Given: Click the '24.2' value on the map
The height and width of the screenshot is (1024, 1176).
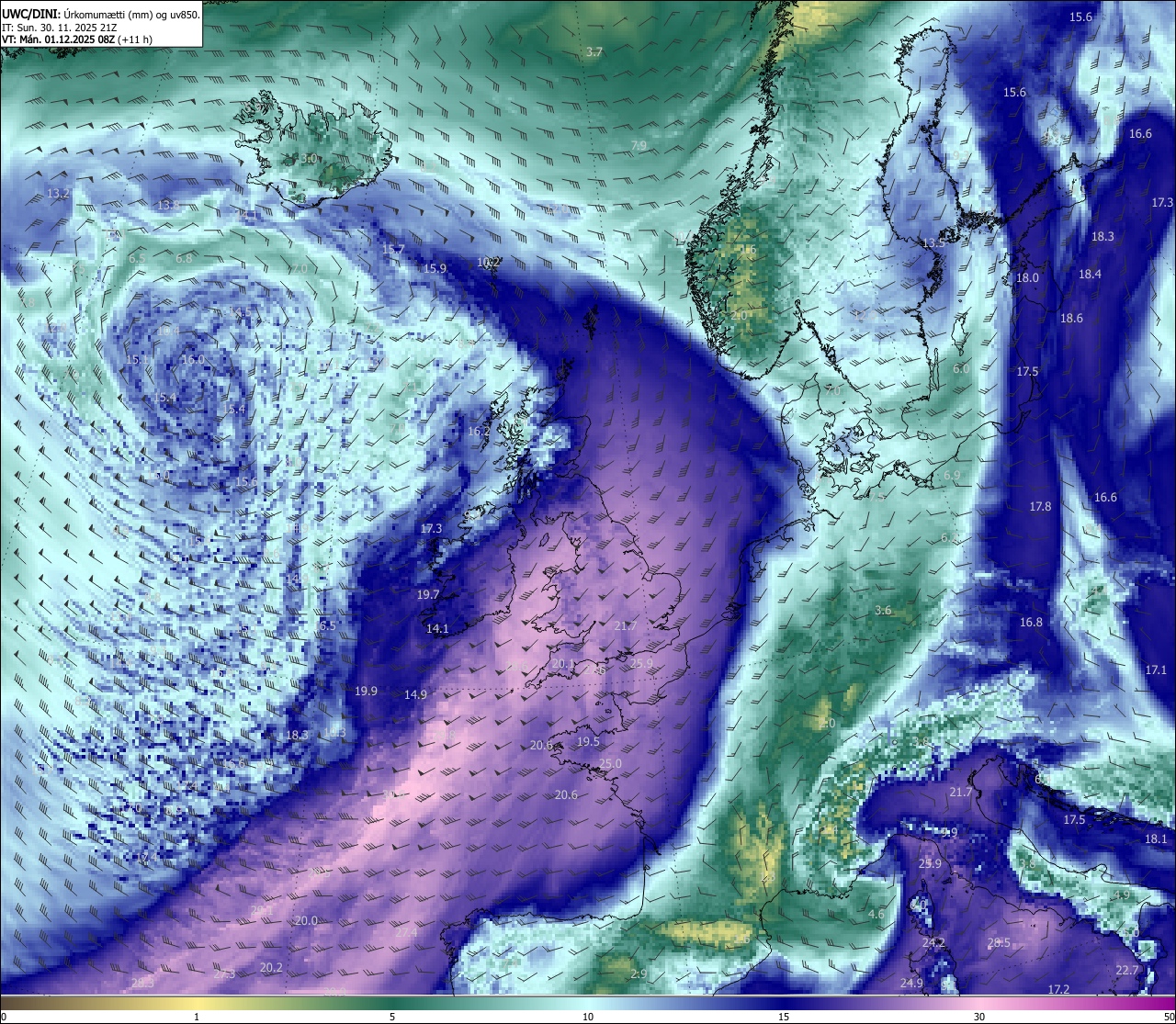Looking at the screenshot, I should point(933,943).
